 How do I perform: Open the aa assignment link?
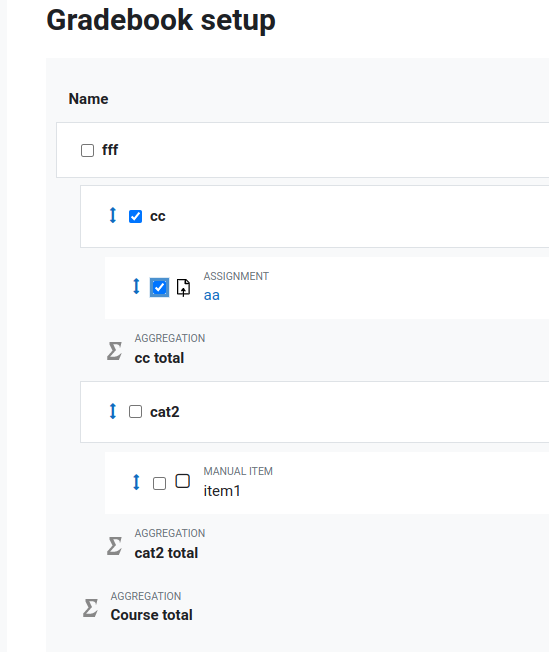(212, 295)
